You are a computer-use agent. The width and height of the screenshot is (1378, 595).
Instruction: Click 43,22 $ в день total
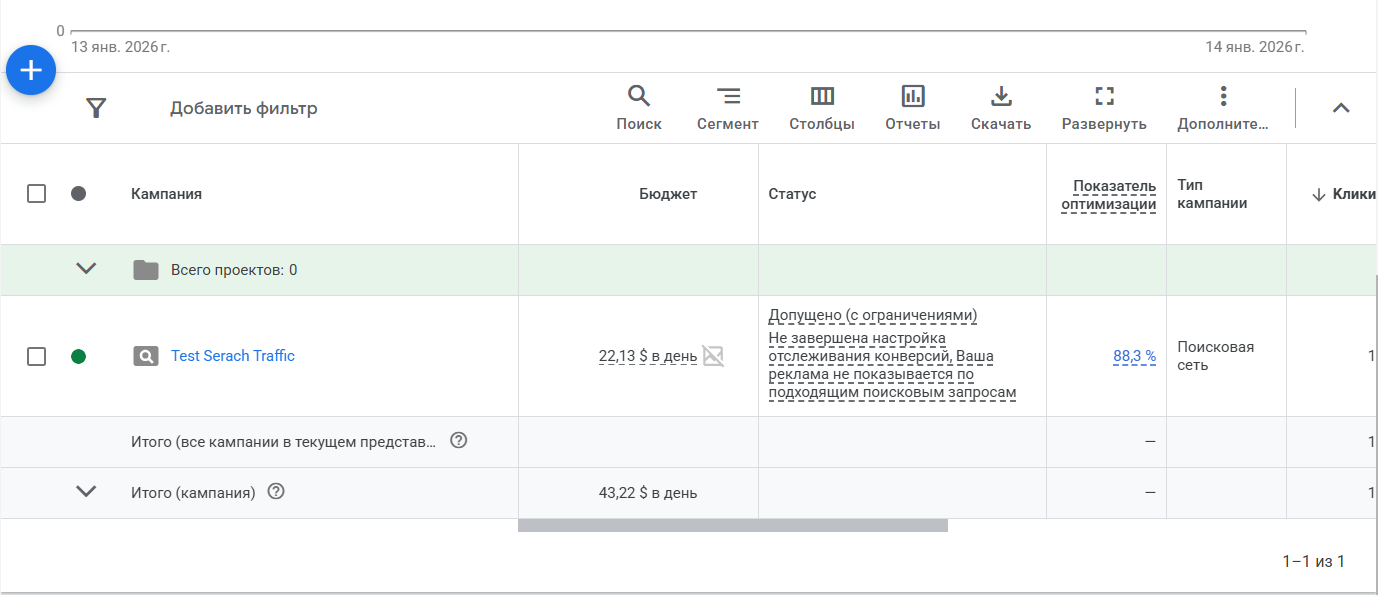pyautogui.click(x=648, y=493)
